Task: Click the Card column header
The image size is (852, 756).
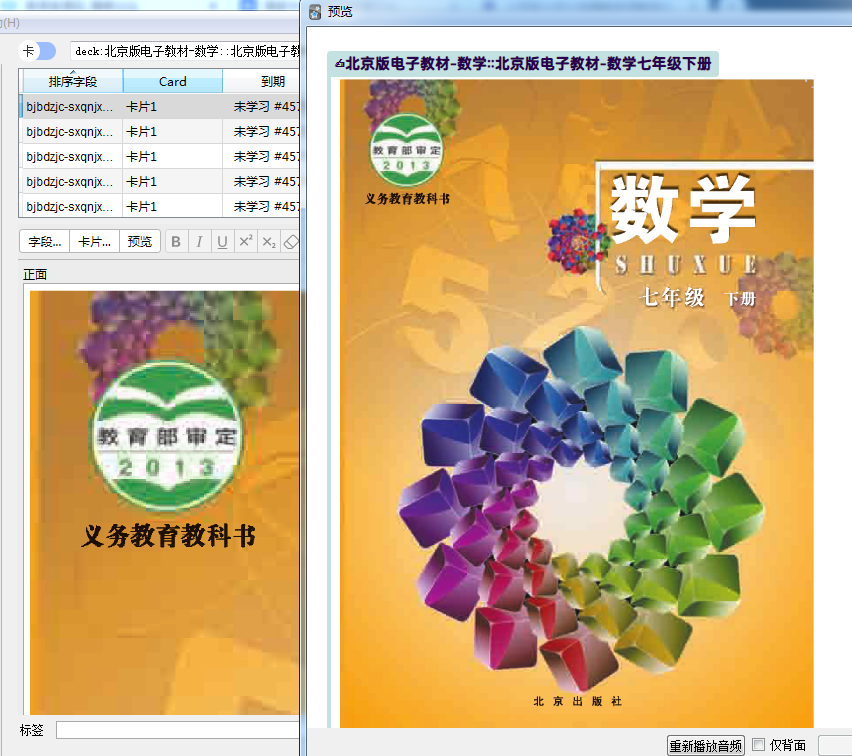Action: 173,82
